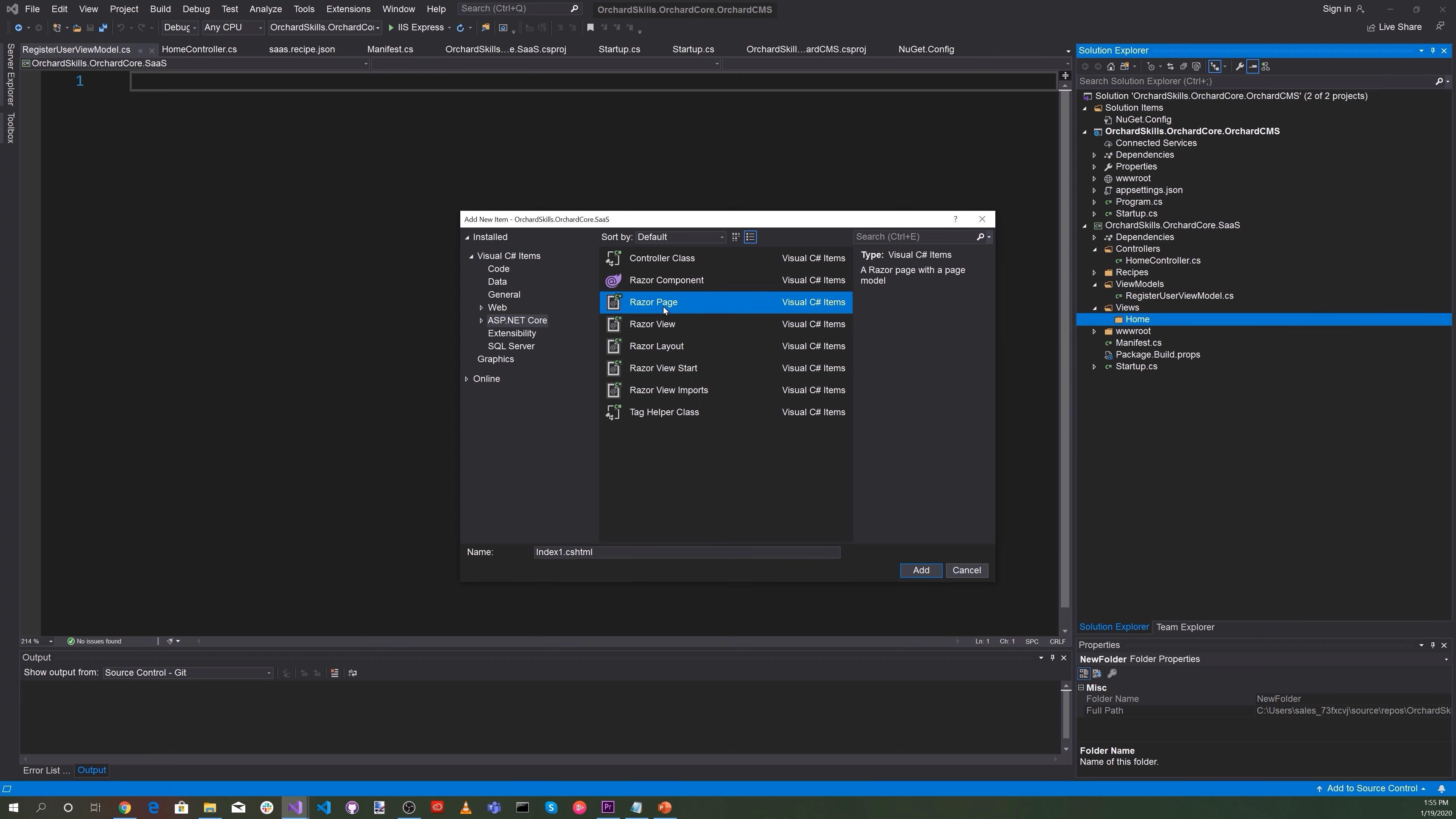The height and width of the screenshot is (819, 1456).
Task: Click Sync with Active Document arrows icon
Action: click(1170, 67)
